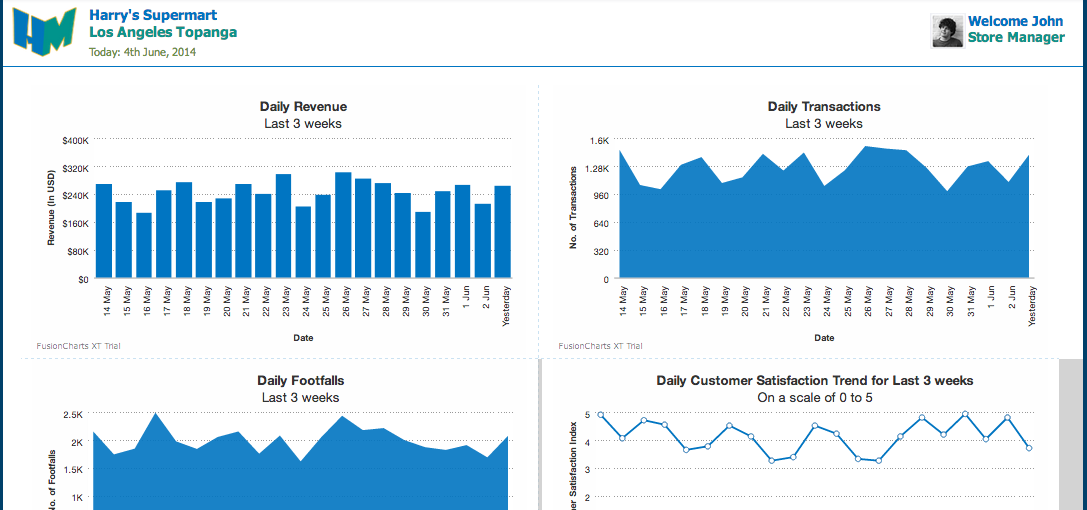Select the 14 May revenue bar
The height and width of the screenshot is (510, 1087).
point(104,231)
